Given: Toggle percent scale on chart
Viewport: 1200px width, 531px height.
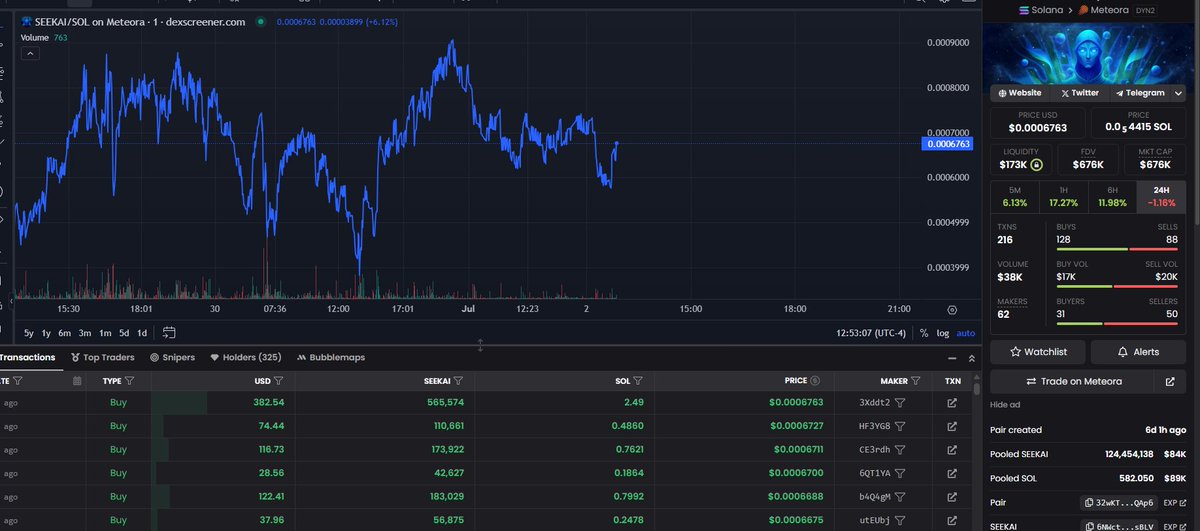Looking at the screenshot, I should point(924,333).
